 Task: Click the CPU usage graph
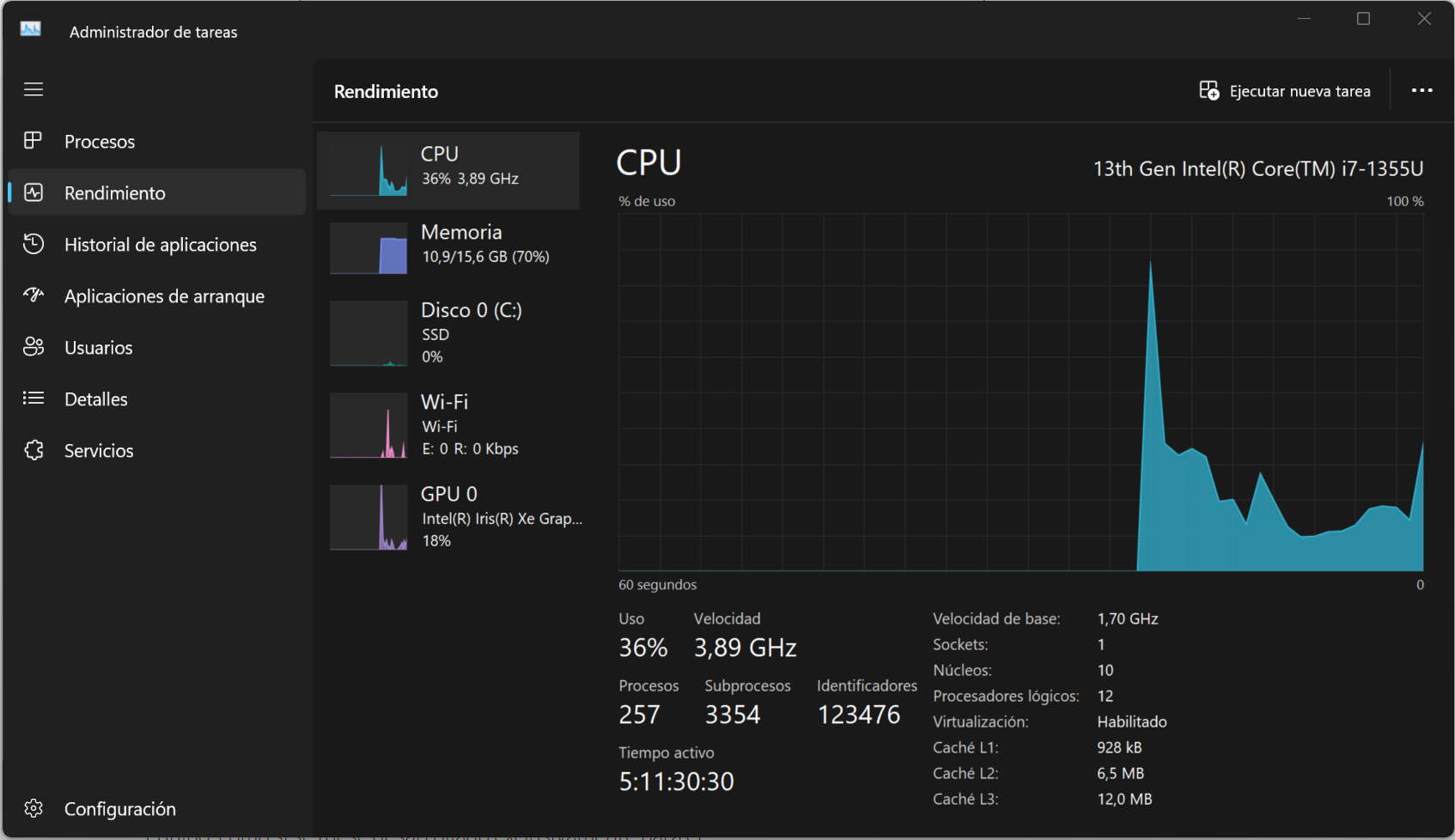1020,392
